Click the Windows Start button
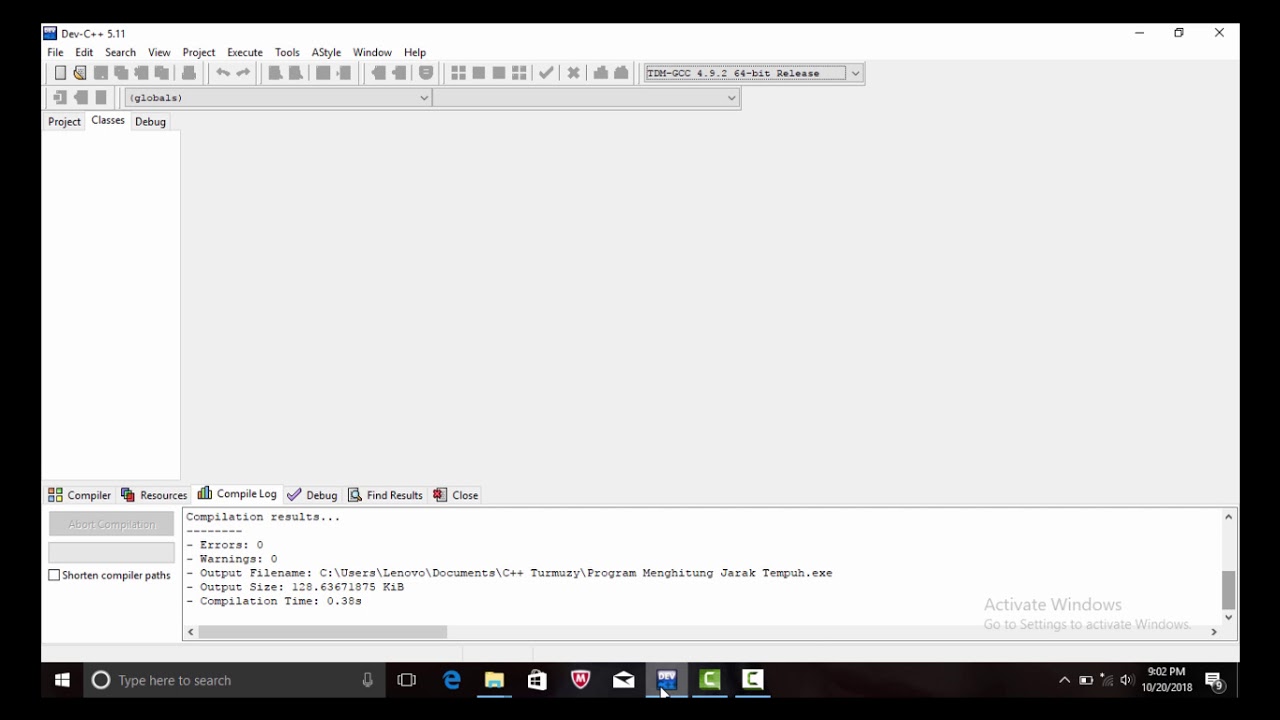The image size is (1280, 720). coord(62,680)
